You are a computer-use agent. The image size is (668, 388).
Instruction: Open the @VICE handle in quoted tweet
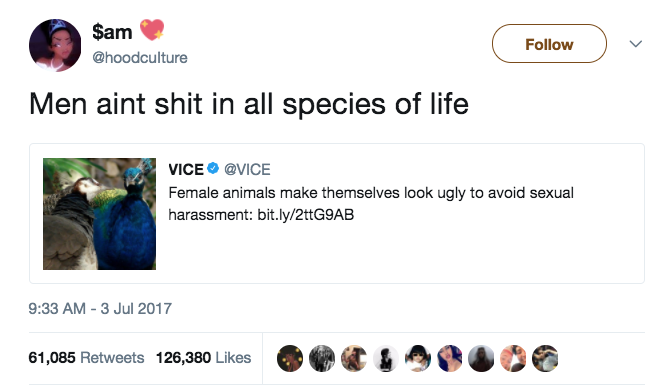click(247, 170)
